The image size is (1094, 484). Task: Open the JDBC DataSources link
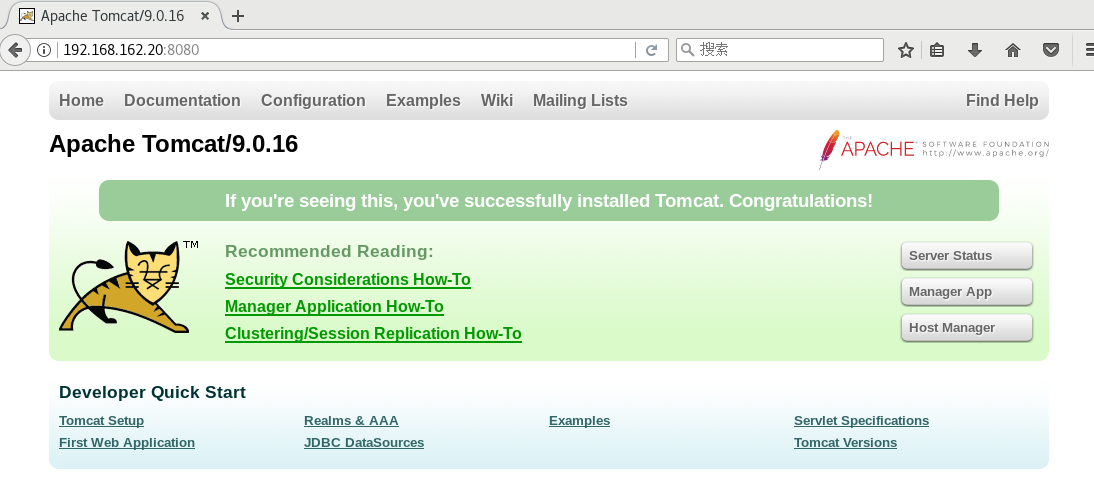364,443
